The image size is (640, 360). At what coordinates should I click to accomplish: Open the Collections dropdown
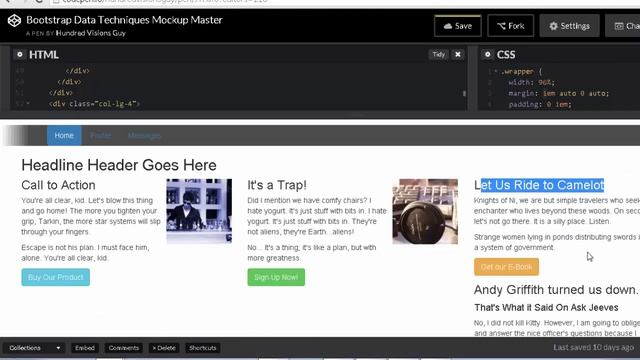(x=34, y=348)
